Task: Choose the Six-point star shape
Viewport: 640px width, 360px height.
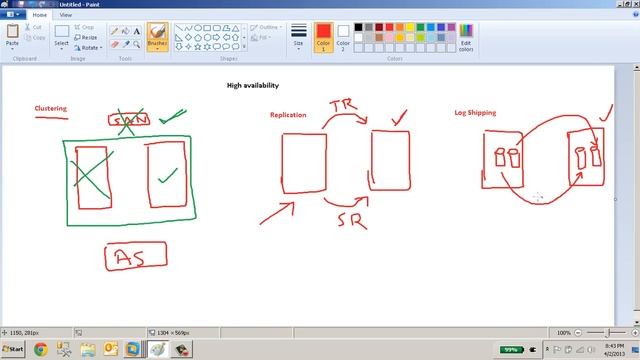Action: (x=207, y=47)
